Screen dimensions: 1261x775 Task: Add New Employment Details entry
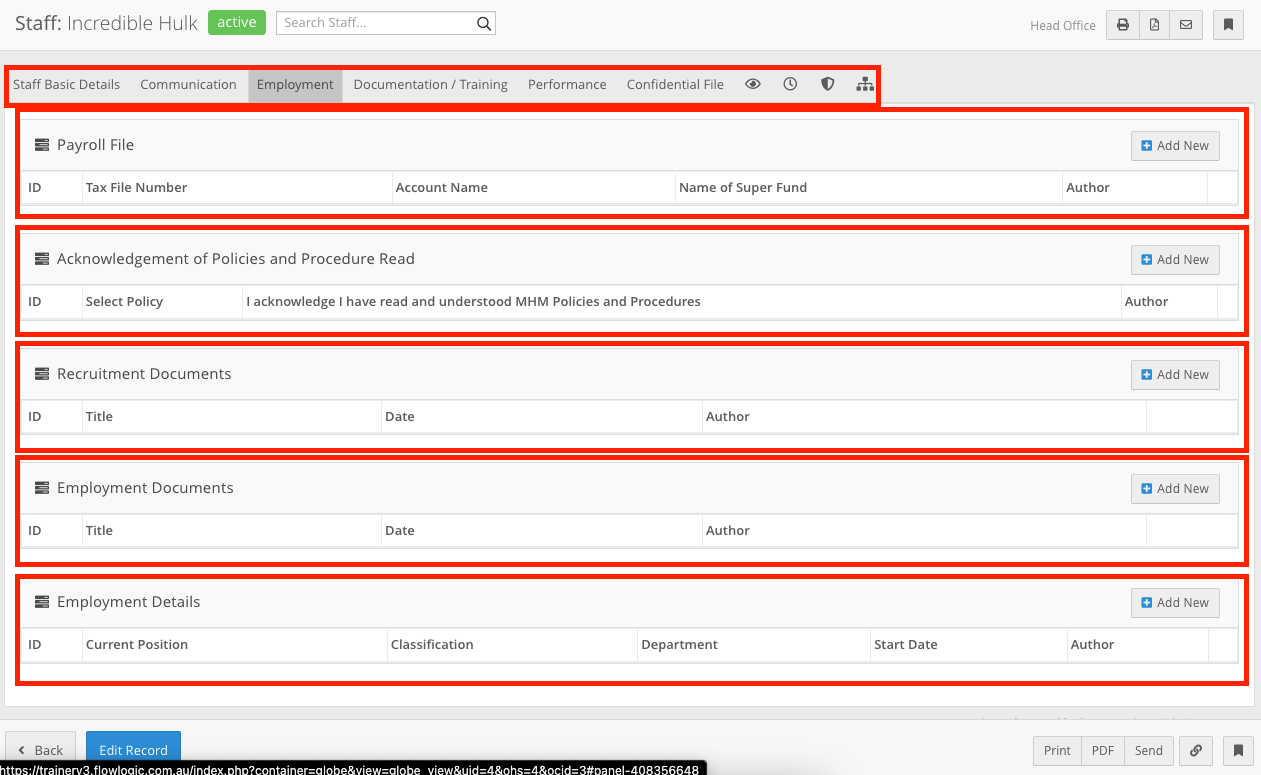(x=1175, y=602)
